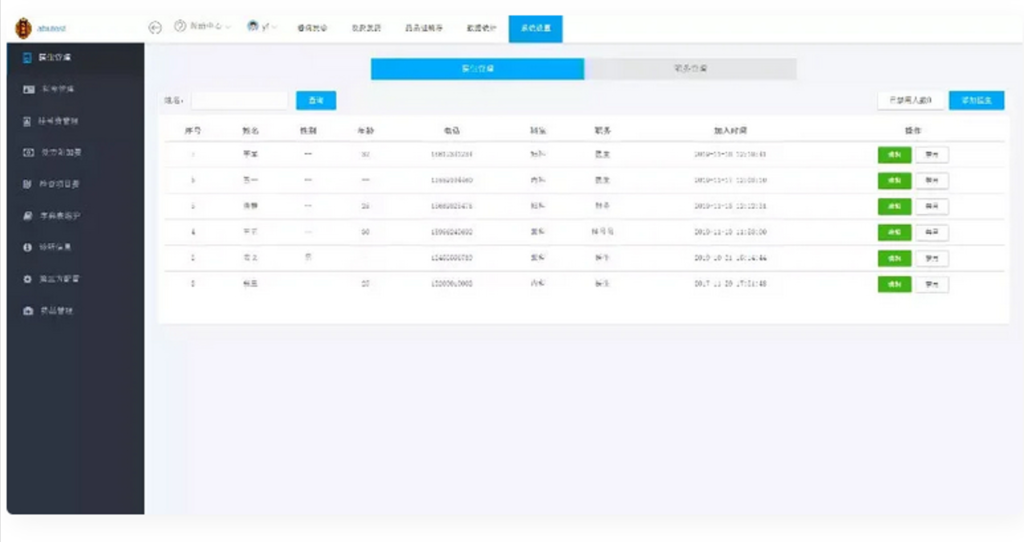The height and width of the screenshot is (542, 1024).
Task: Open the second top navigation tab
Action: [x=366, y=28]
